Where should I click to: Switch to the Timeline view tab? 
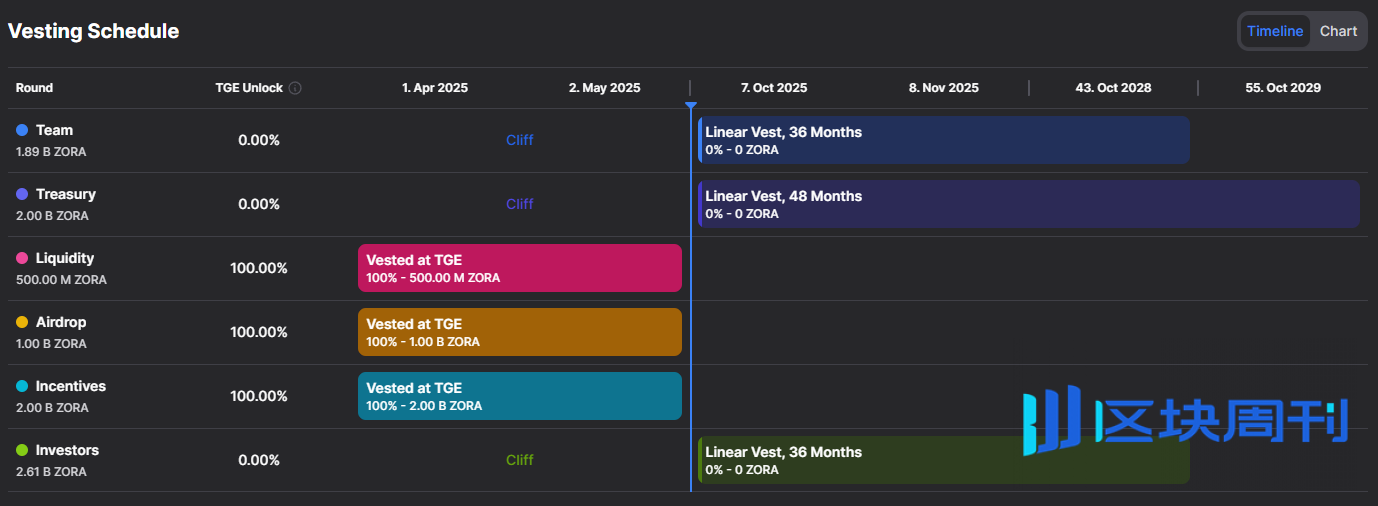pyautogui.click(x=1275, y=31)
